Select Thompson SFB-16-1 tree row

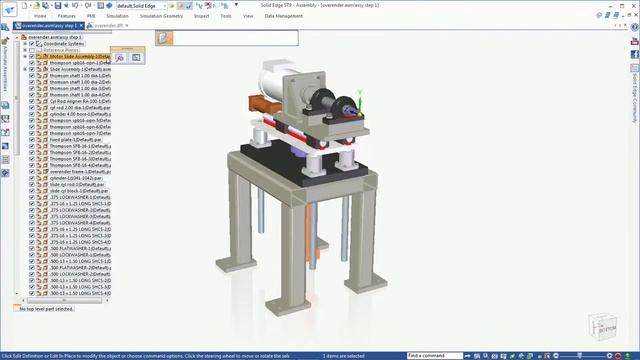pyautogui.click(x=80, y=146)
